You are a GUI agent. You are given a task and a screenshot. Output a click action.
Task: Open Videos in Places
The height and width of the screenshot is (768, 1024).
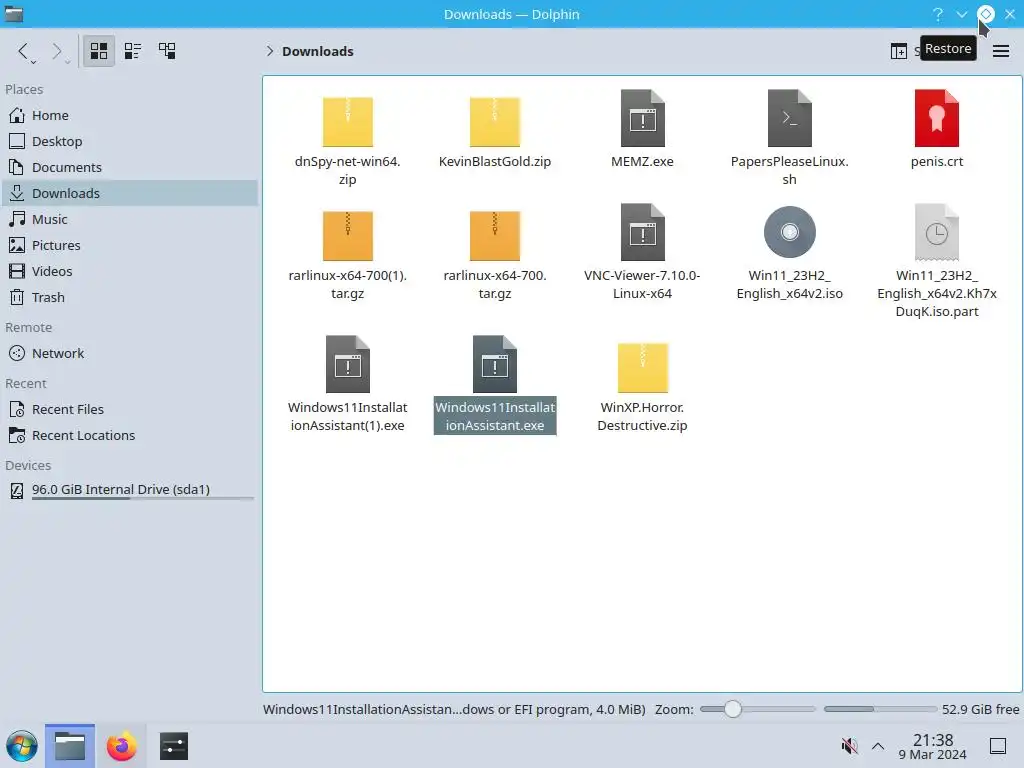click(130, 271)
